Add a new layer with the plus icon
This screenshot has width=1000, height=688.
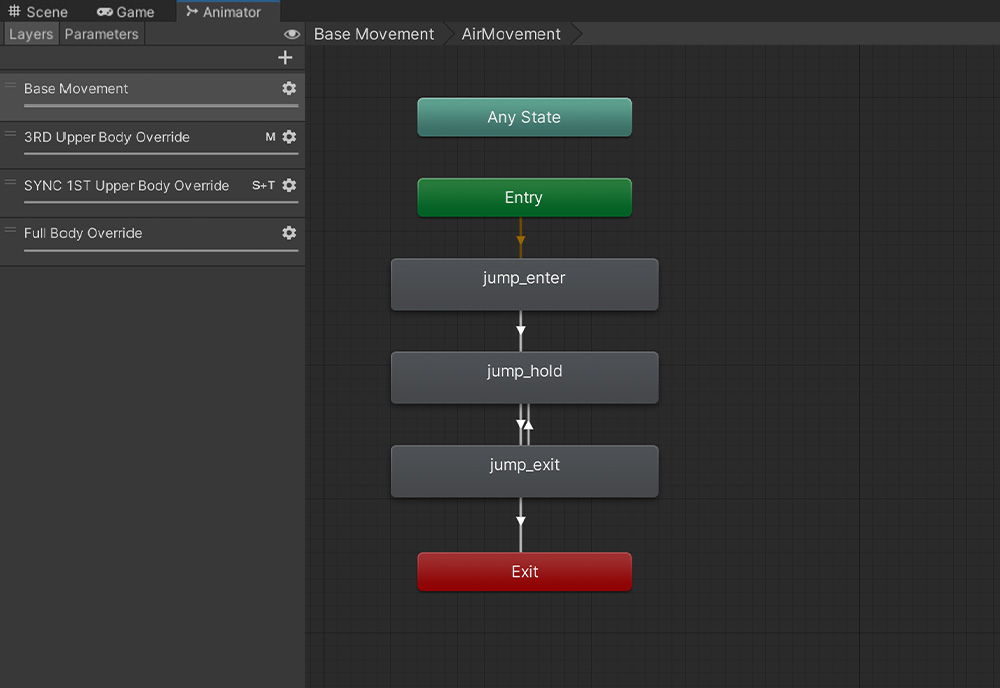(x=285, y=58)
